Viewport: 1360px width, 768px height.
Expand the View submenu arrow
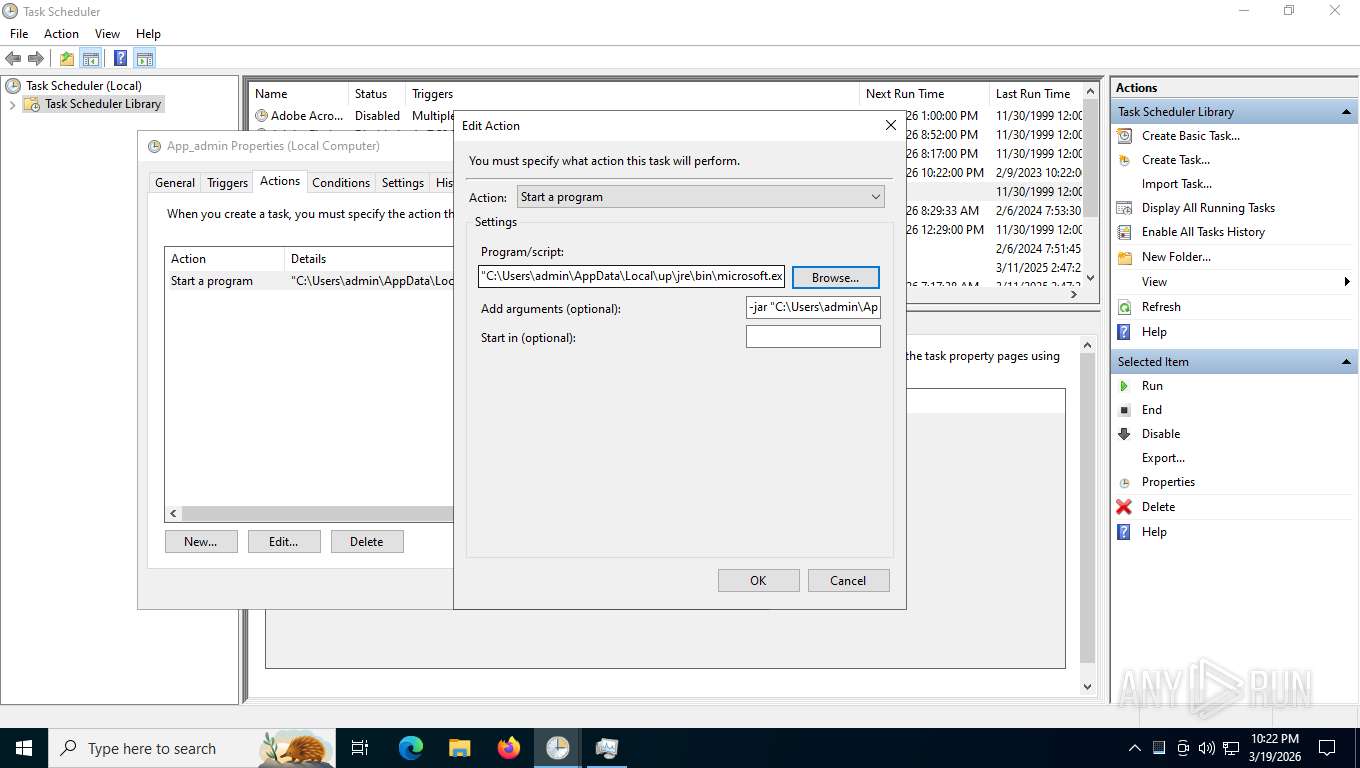pyautogui.click(x=1348, y=282)
